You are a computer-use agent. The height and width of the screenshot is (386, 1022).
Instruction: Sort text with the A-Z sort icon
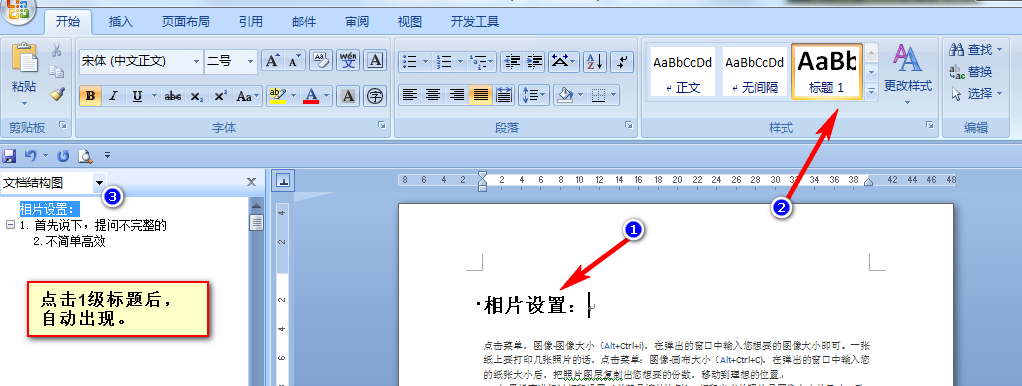594,61
